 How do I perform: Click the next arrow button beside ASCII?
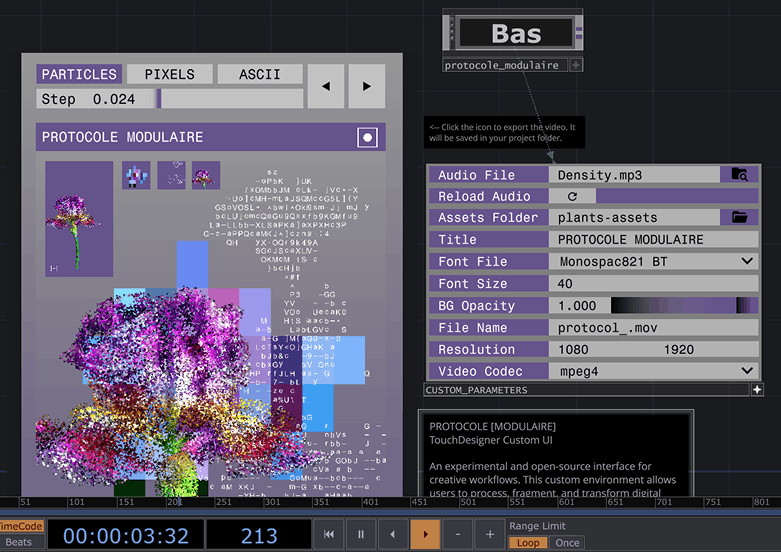pyautogui.click(x=367, y=86)
